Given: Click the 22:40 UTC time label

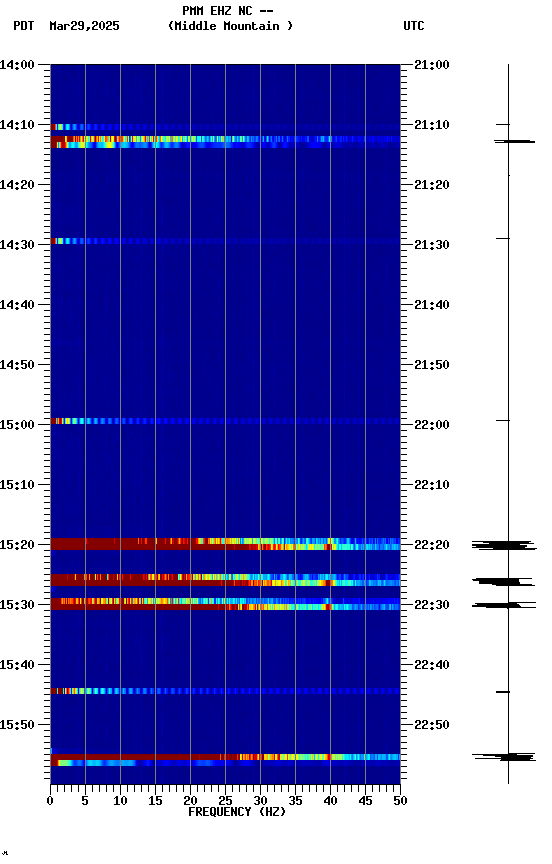Looking at the screenshot, I should [x=432, y=665].
